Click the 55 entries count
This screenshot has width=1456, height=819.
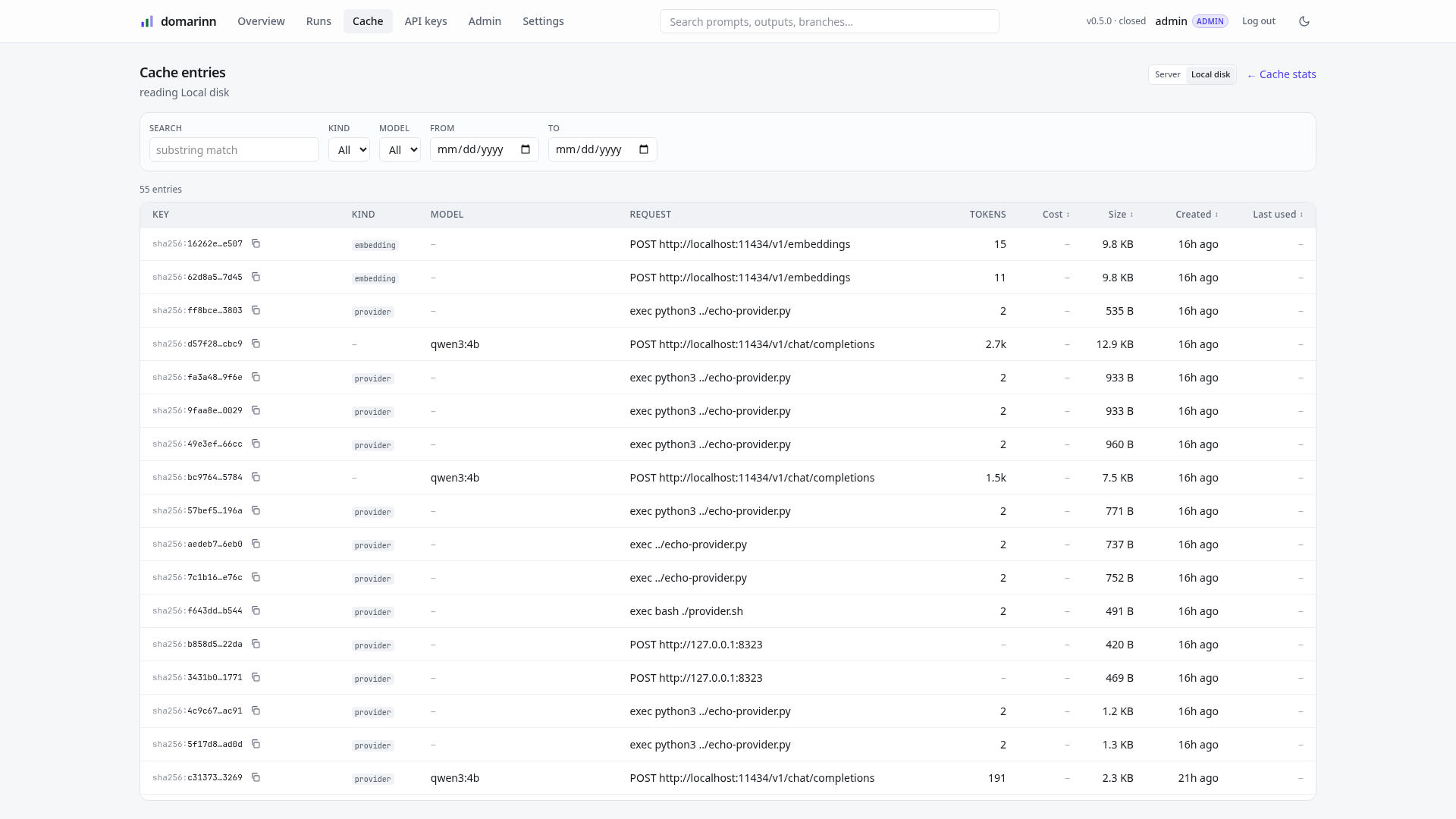(x=161, y=190)
